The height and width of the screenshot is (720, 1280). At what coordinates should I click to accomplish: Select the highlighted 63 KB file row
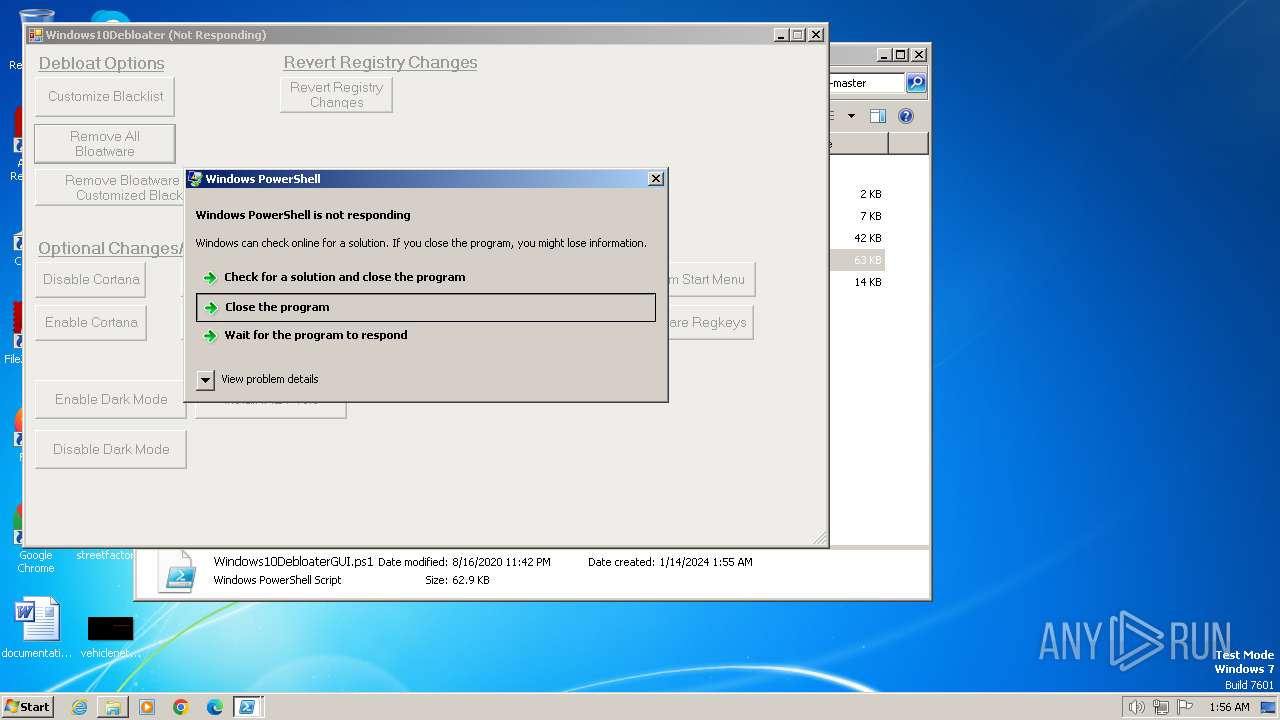(857, 260)
